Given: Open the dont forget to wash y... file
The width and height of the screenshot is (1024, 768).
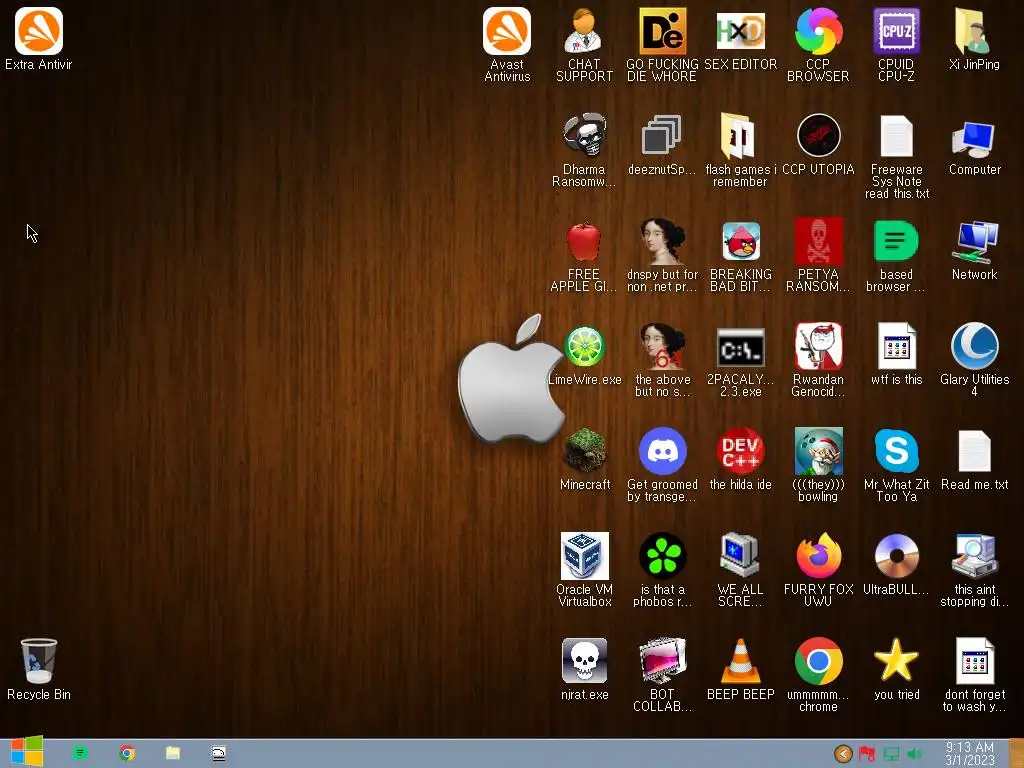Looking at the screenshot, I should pyautogui.click(x=974, y=676).
